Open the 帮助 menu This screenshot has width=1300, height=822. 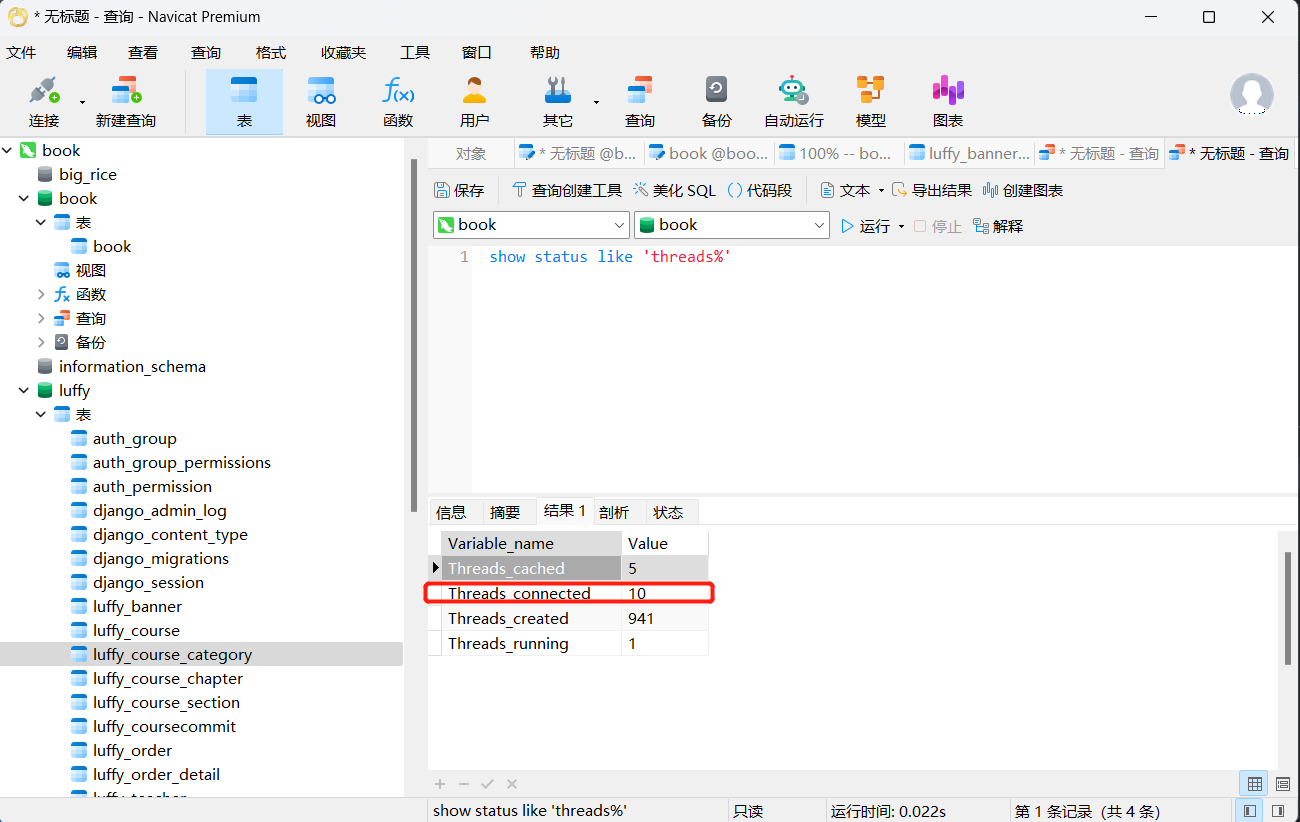(545, 53)
